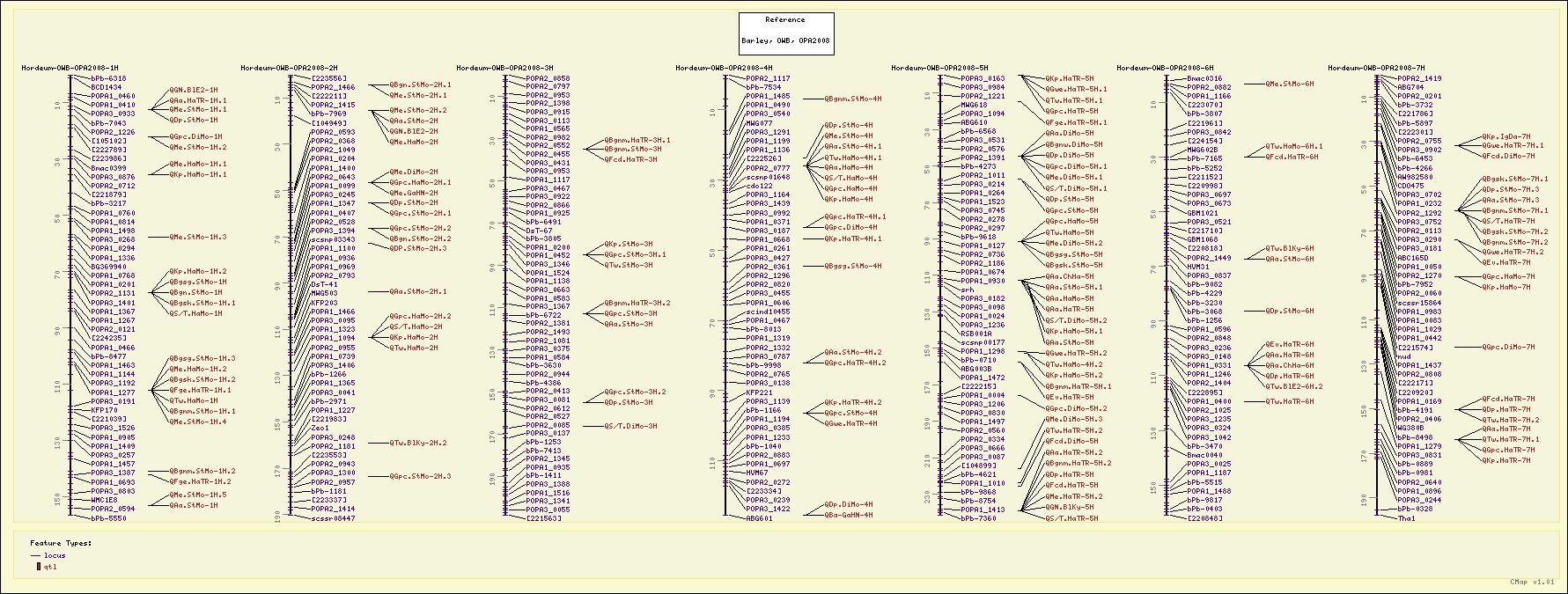Click the locus legend line symbol
This screenshot has height=594, width=1568.
(x=35, y=556)
